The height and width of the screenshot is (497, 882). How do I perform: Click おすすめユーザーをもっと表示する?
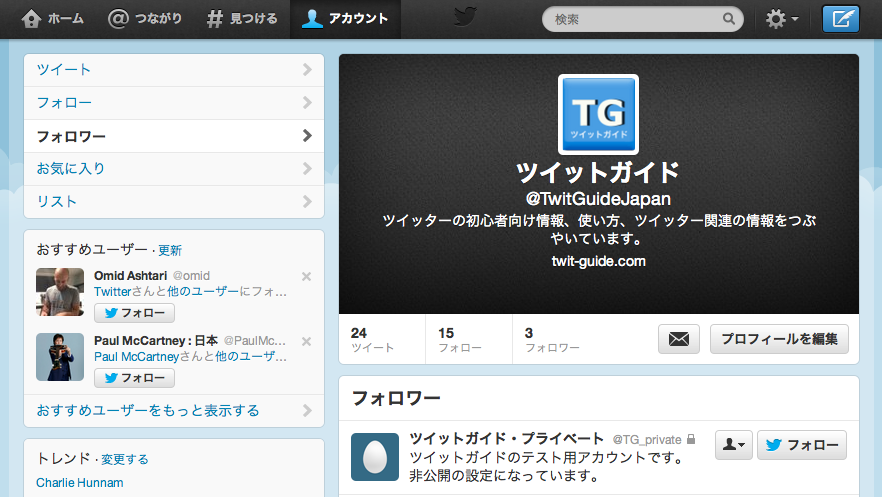[x=174, y=411]
